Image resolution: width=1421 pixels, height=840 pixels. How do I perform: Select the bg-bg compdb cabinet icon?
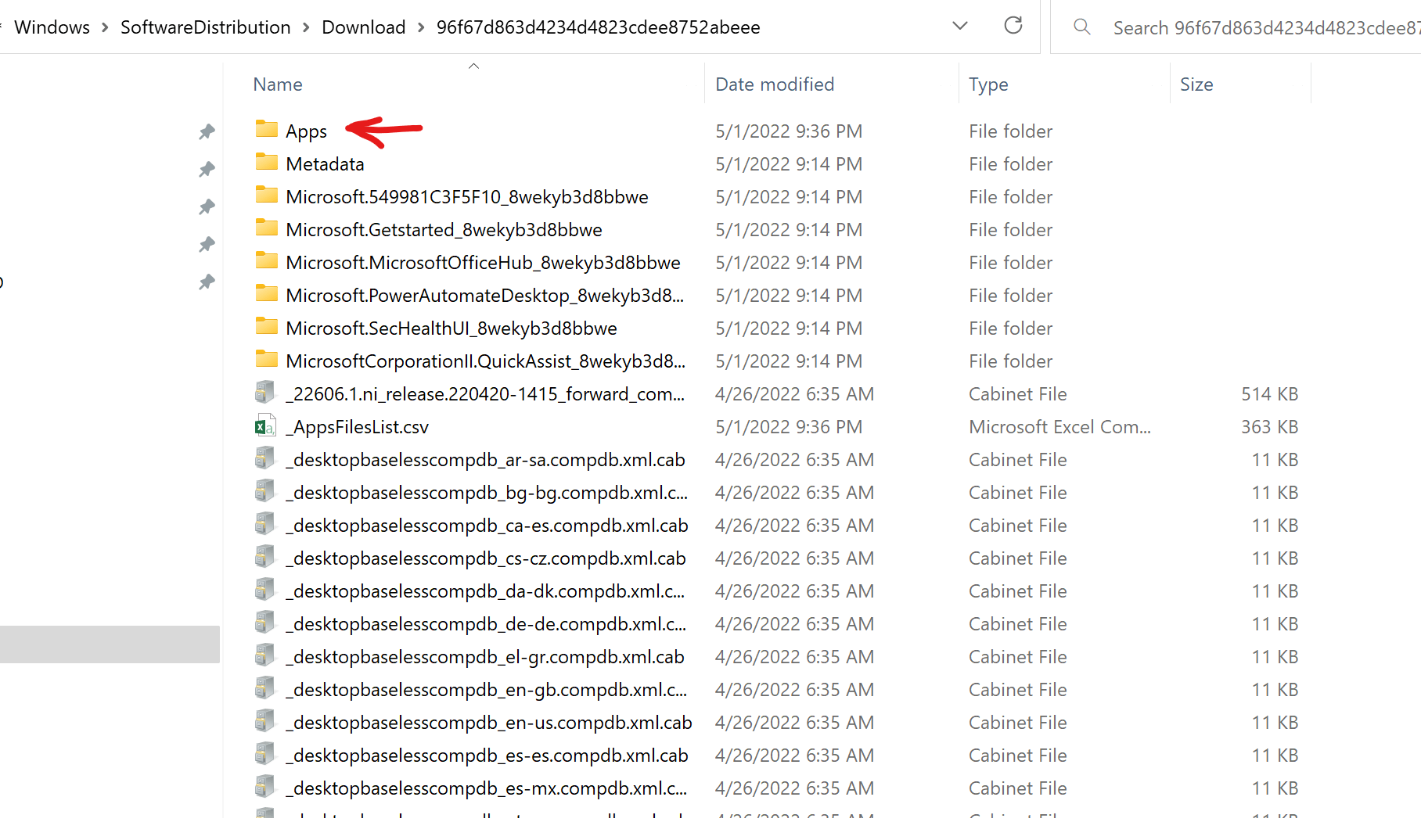tap(265, 490)
